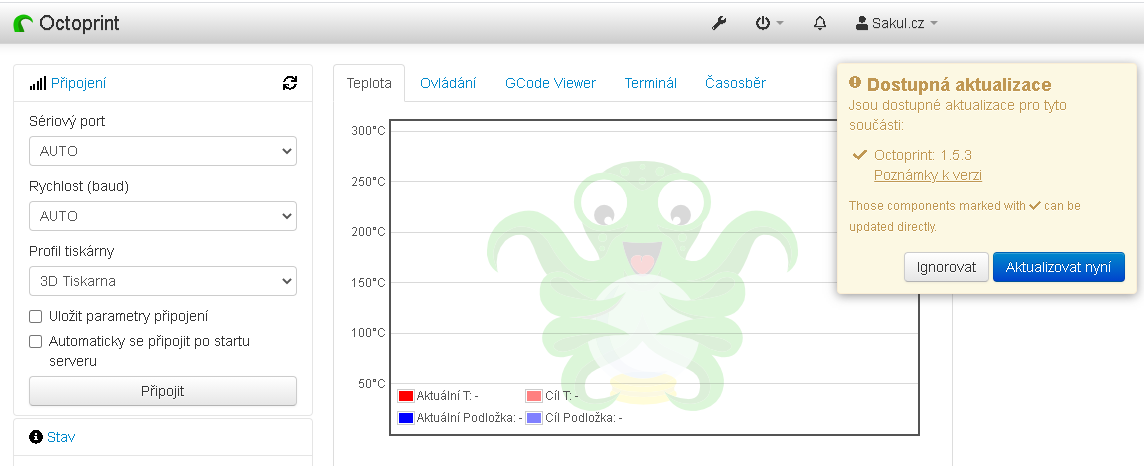Open the Sakul.cz user menu

(x=897, y=23)
